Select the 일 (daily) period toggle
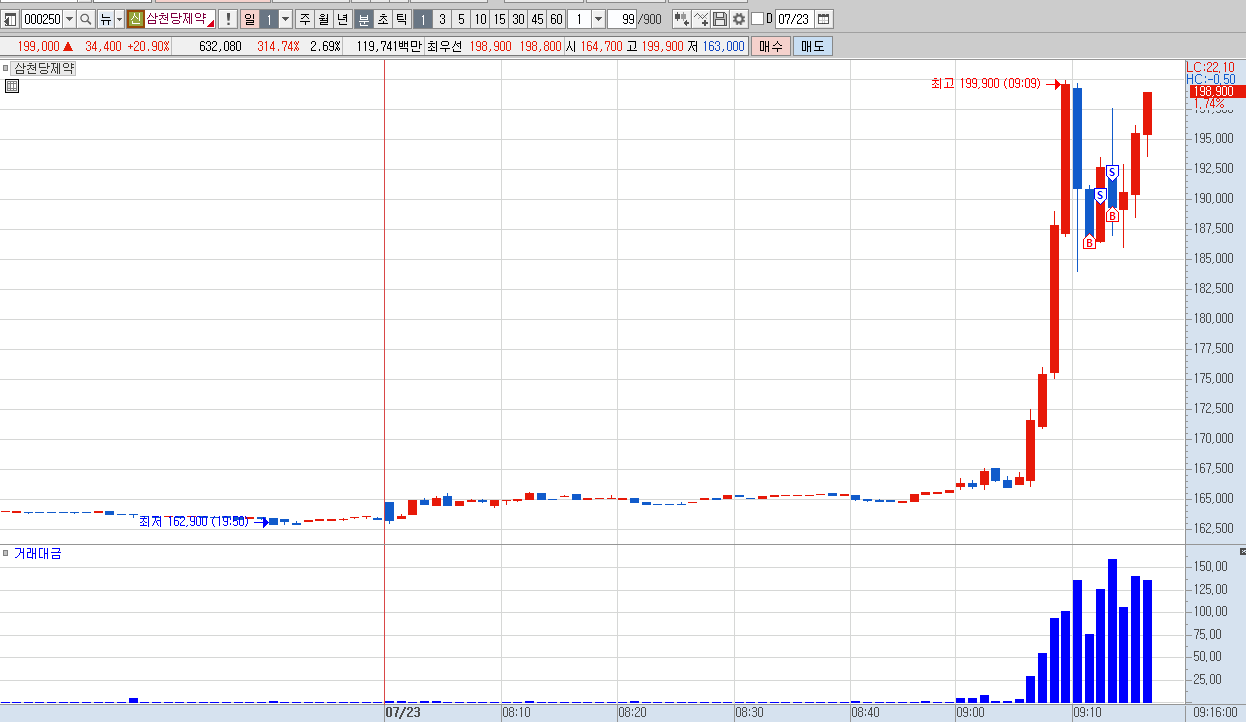 249,19
